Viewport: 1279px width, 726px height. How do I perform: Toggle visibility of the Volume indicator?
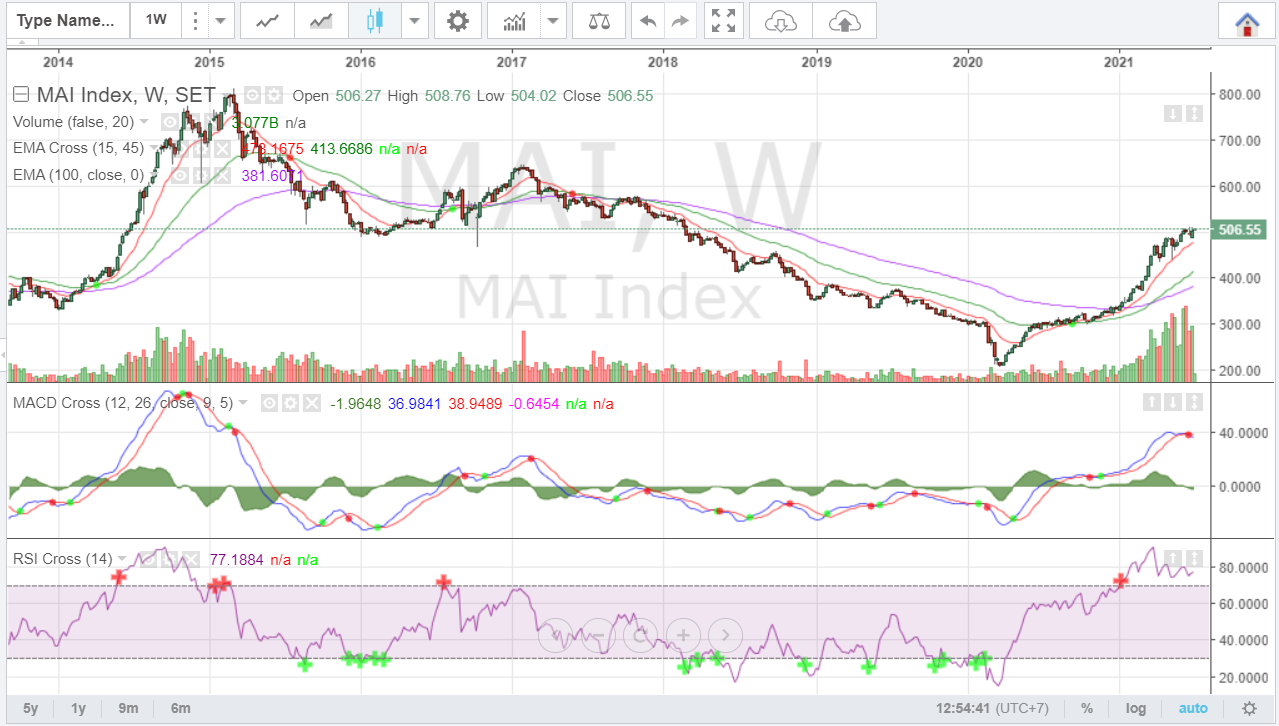click(x=170, y=122)
